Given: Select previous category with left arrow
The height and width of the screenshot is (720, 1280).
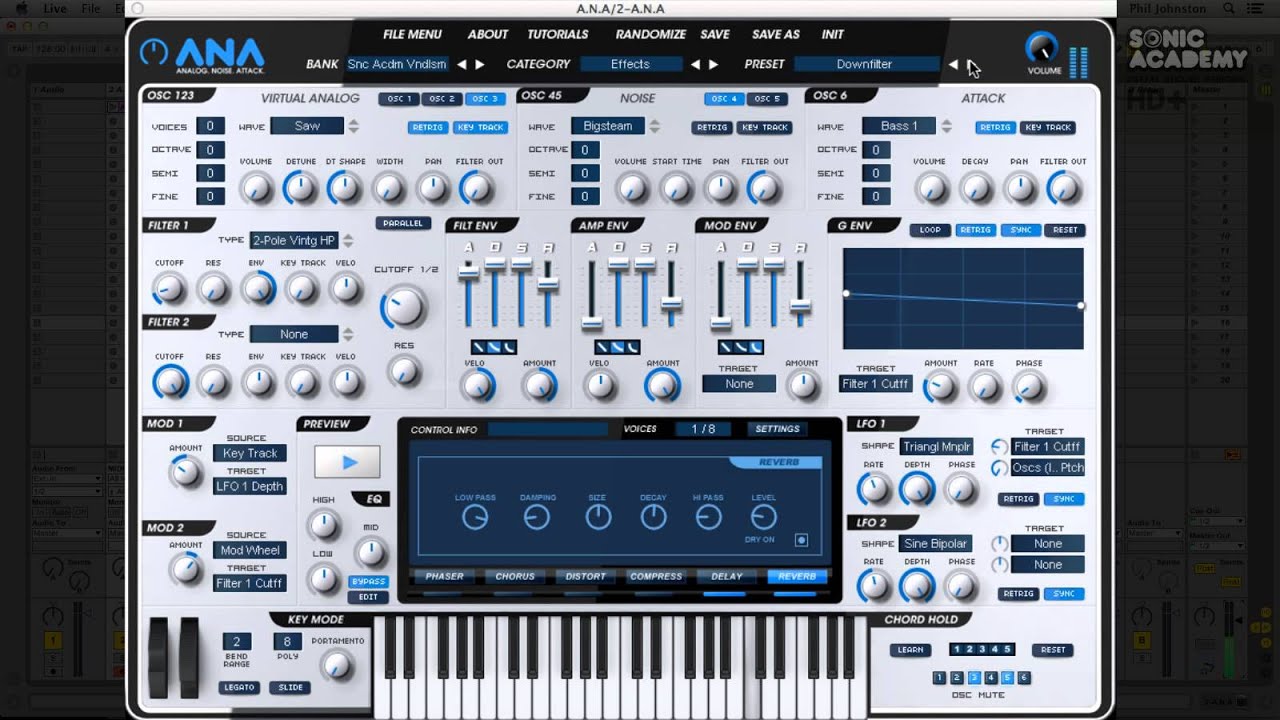Looking at the screenshot, I should (695, 64).
